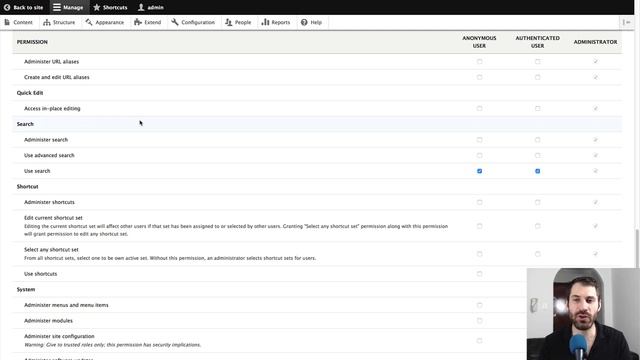Click the admin toolbar tab

tap(151, 7)
